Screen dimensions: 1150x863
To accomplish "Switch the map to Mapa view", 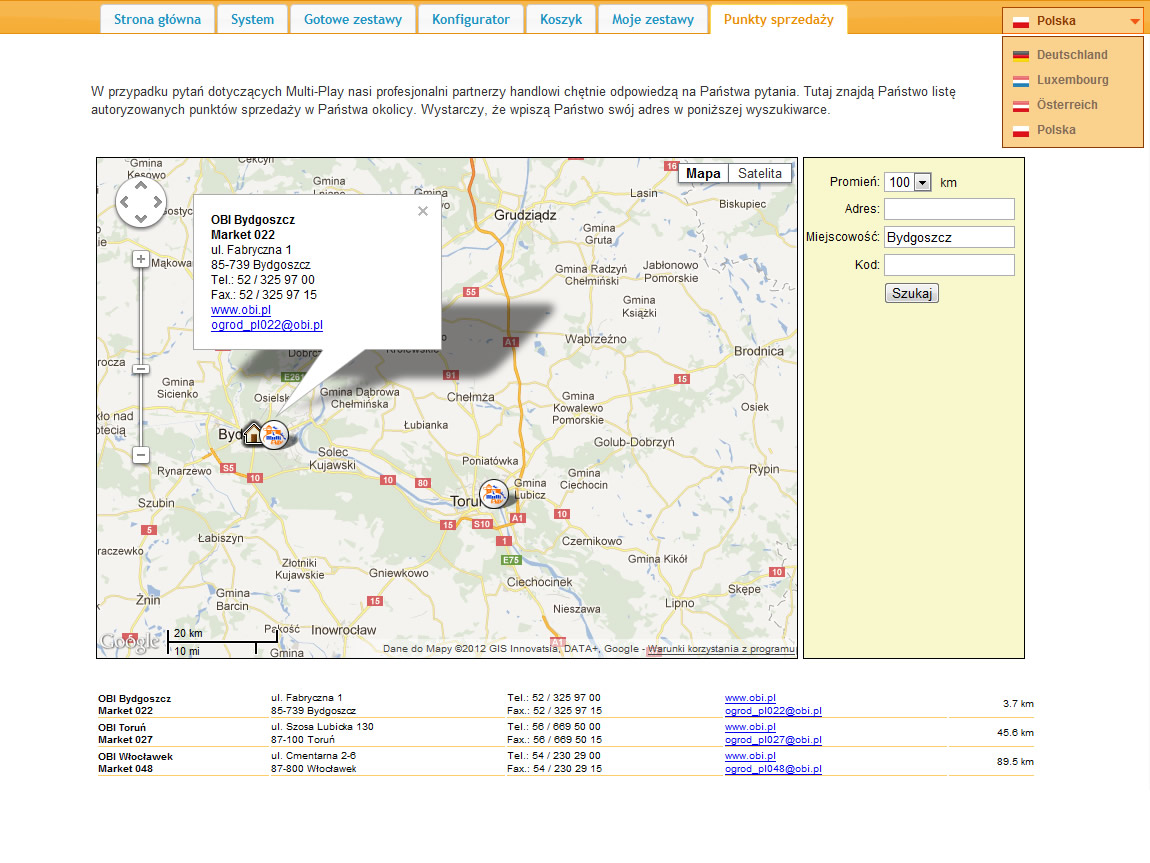I will (703, 174).
